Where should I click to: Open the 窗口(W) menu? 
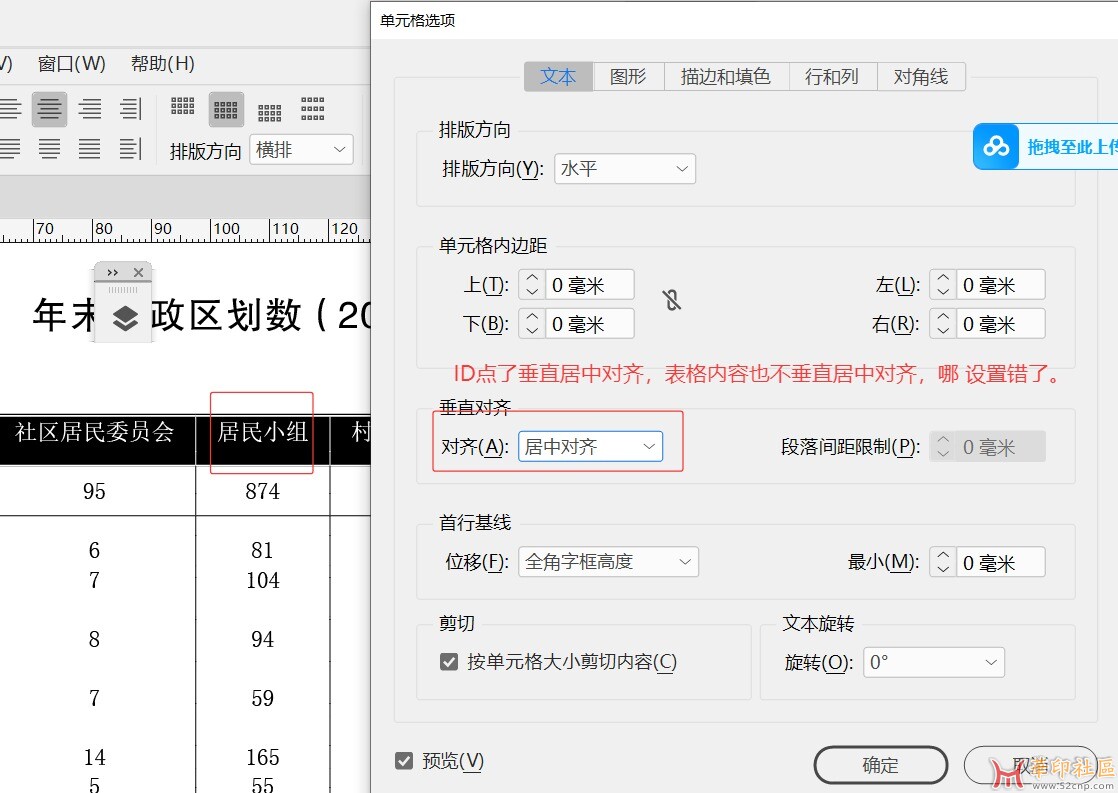(71, 64)
